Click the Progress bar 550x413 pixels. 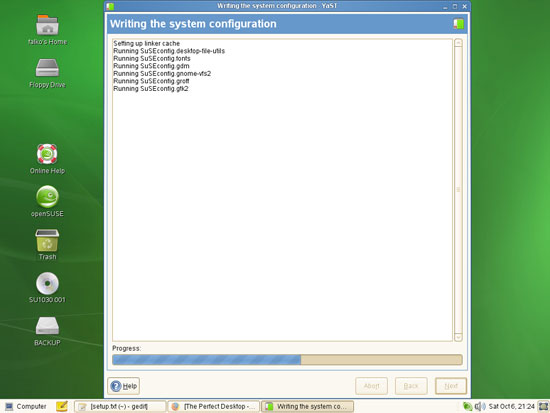(x=287, y=360)
